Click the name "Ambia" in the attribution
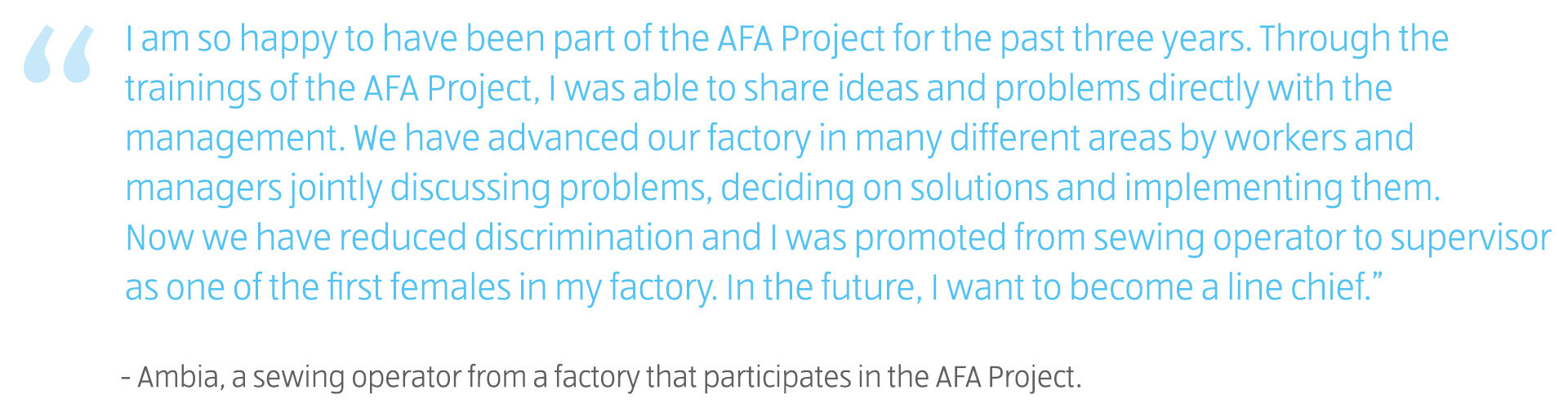Screen dimensions: 1568x408 (x=179, y=378)
